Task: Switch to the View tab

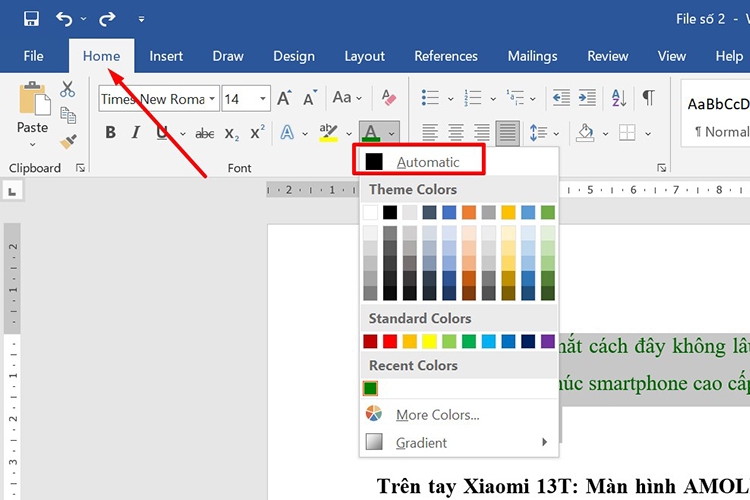Action: coord(672,56)
